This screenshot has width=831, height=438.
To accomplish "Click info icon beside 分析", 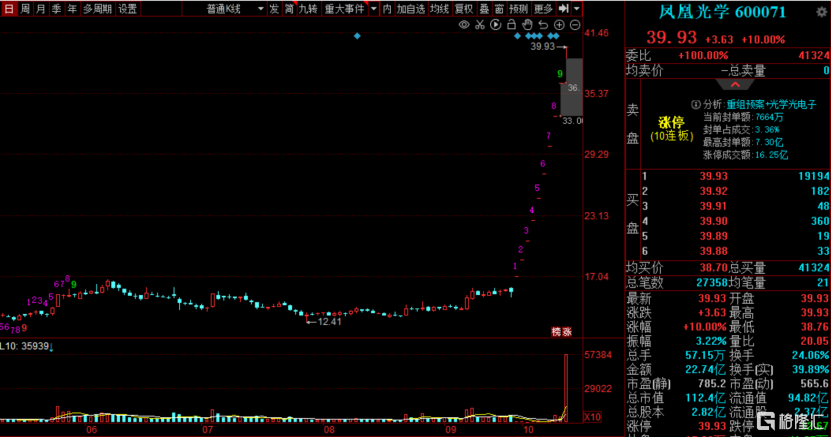I will coord(696,104).
